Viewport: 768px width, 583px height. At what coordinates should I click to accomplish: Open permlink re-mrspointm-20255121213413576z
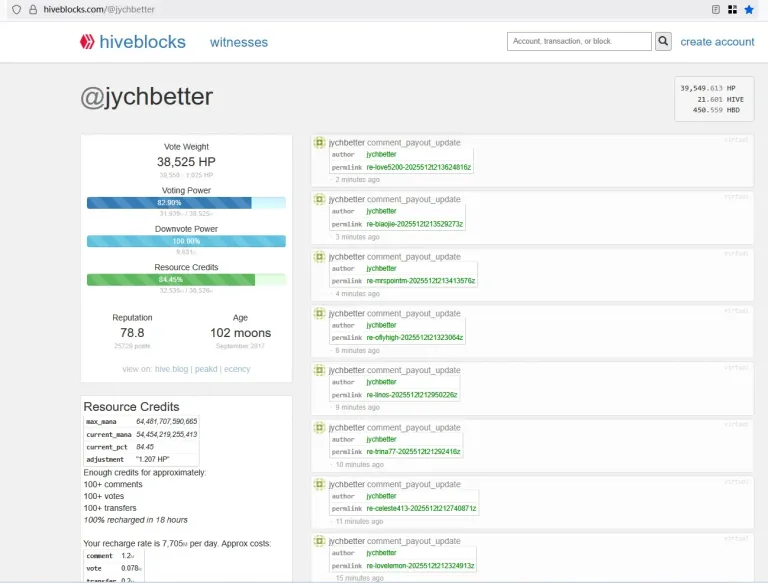(421, 281)
